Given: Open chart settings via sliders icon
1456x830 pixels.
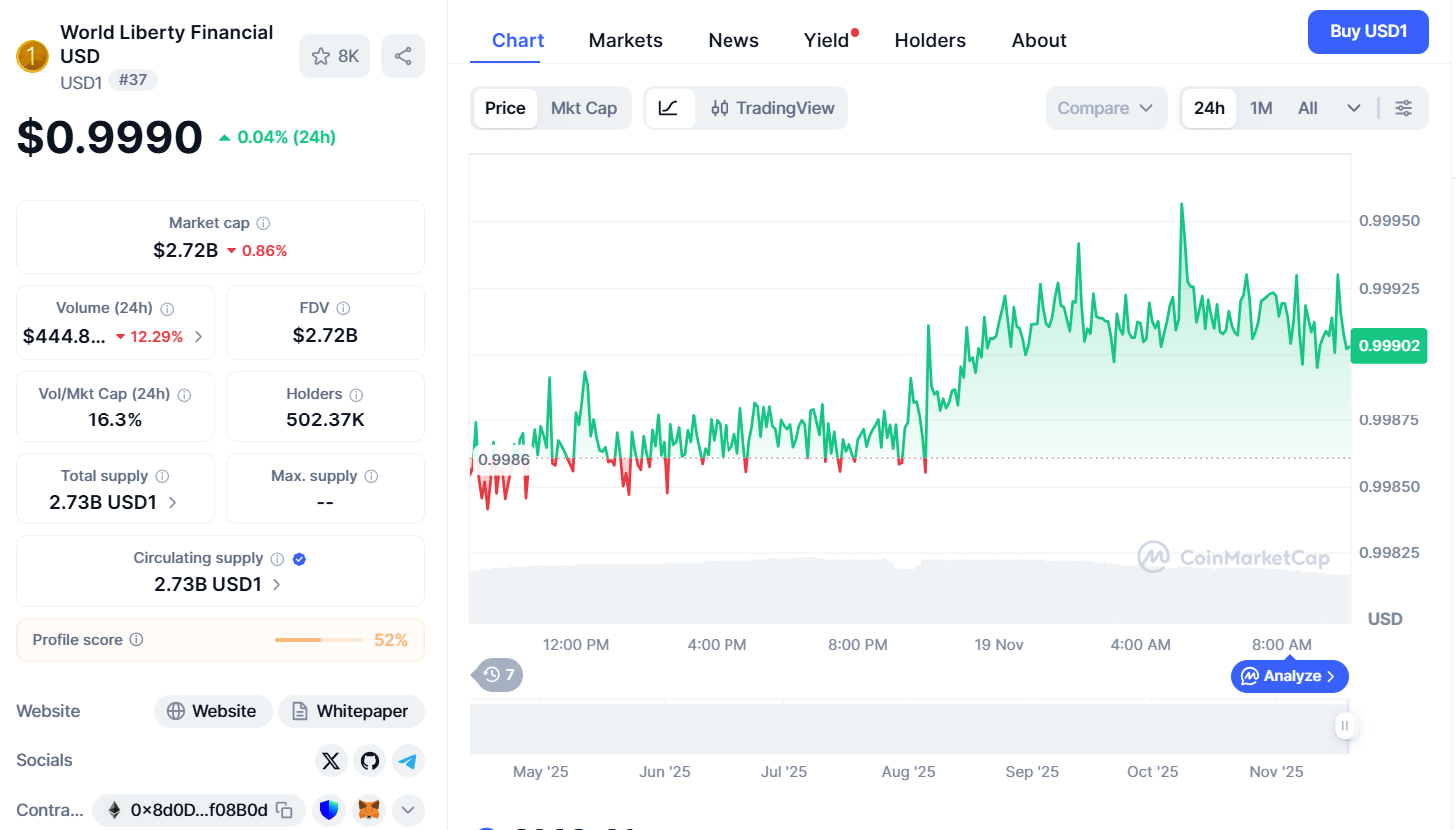Looking at the screenshot, I should click(x=1404, y=107).
